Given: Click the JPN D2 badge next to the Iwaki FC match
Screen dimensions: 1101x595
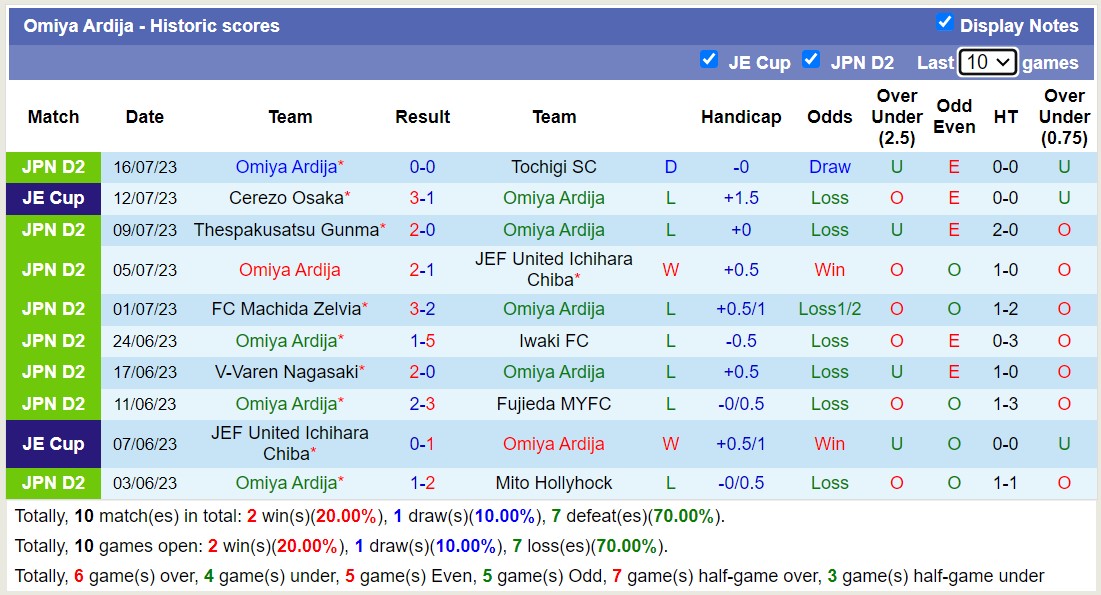Looking at the screenshot, I should [53, 340].
